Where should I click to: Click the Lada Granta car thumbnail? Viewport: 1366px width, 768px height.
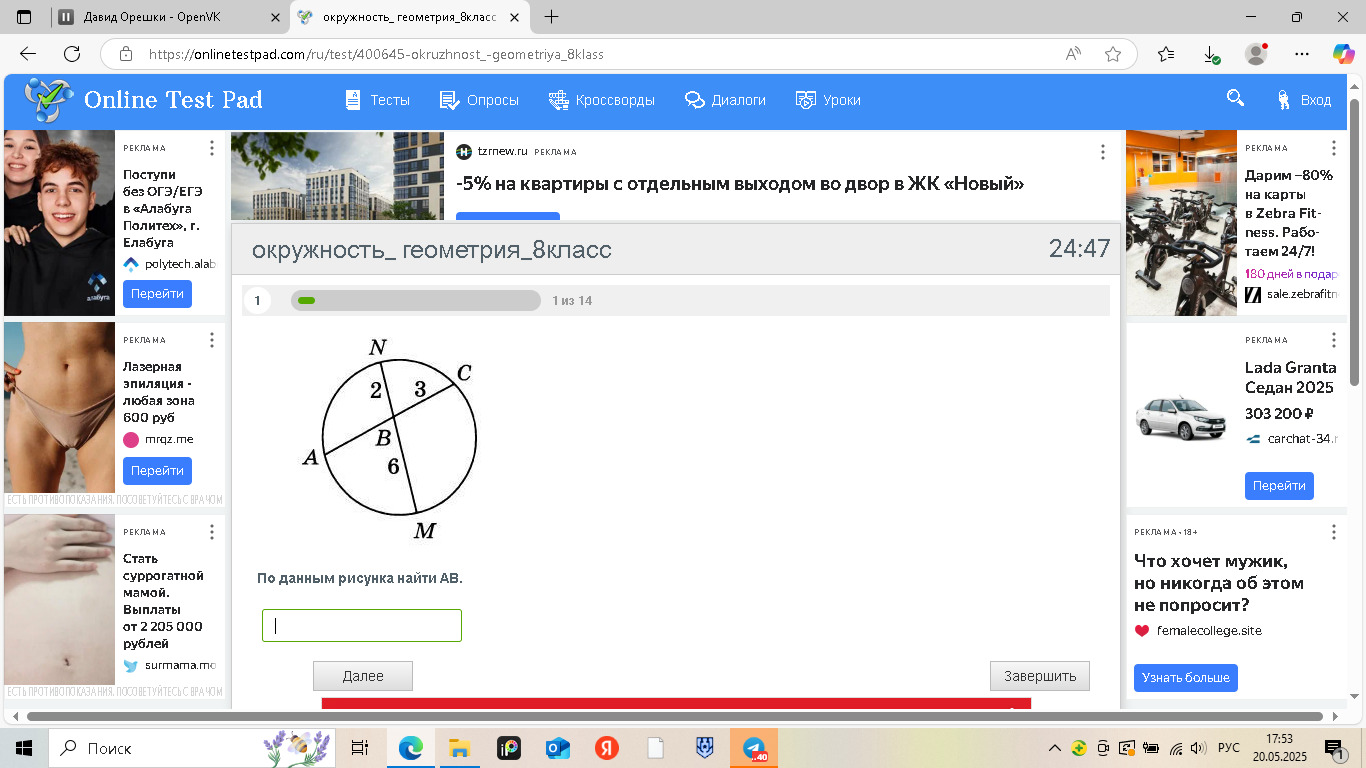pos(1181,417)
